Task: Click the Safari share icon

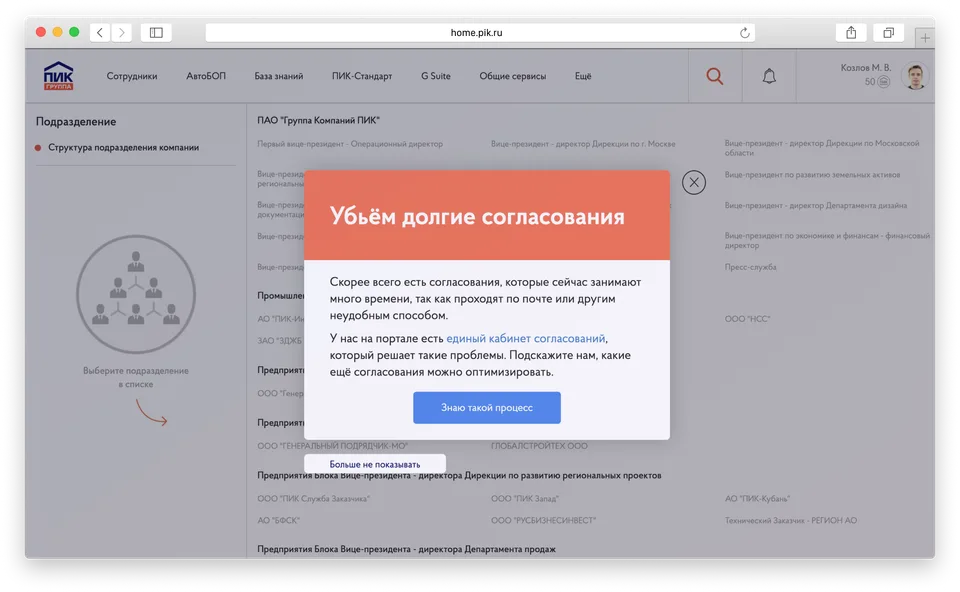Action: coord(851,32)
